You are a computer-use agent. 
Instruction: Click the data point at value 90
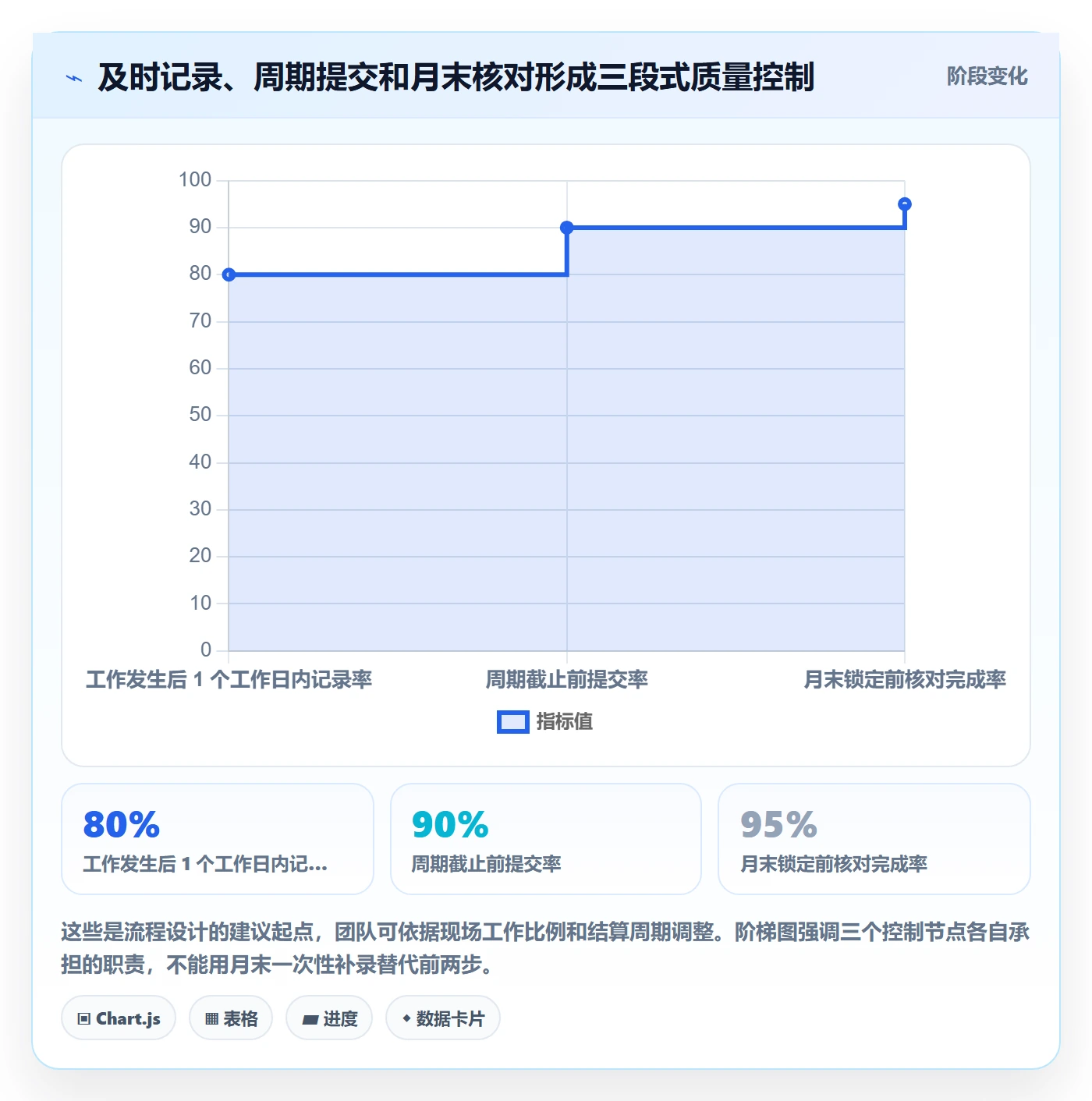(x=567, y=228)
